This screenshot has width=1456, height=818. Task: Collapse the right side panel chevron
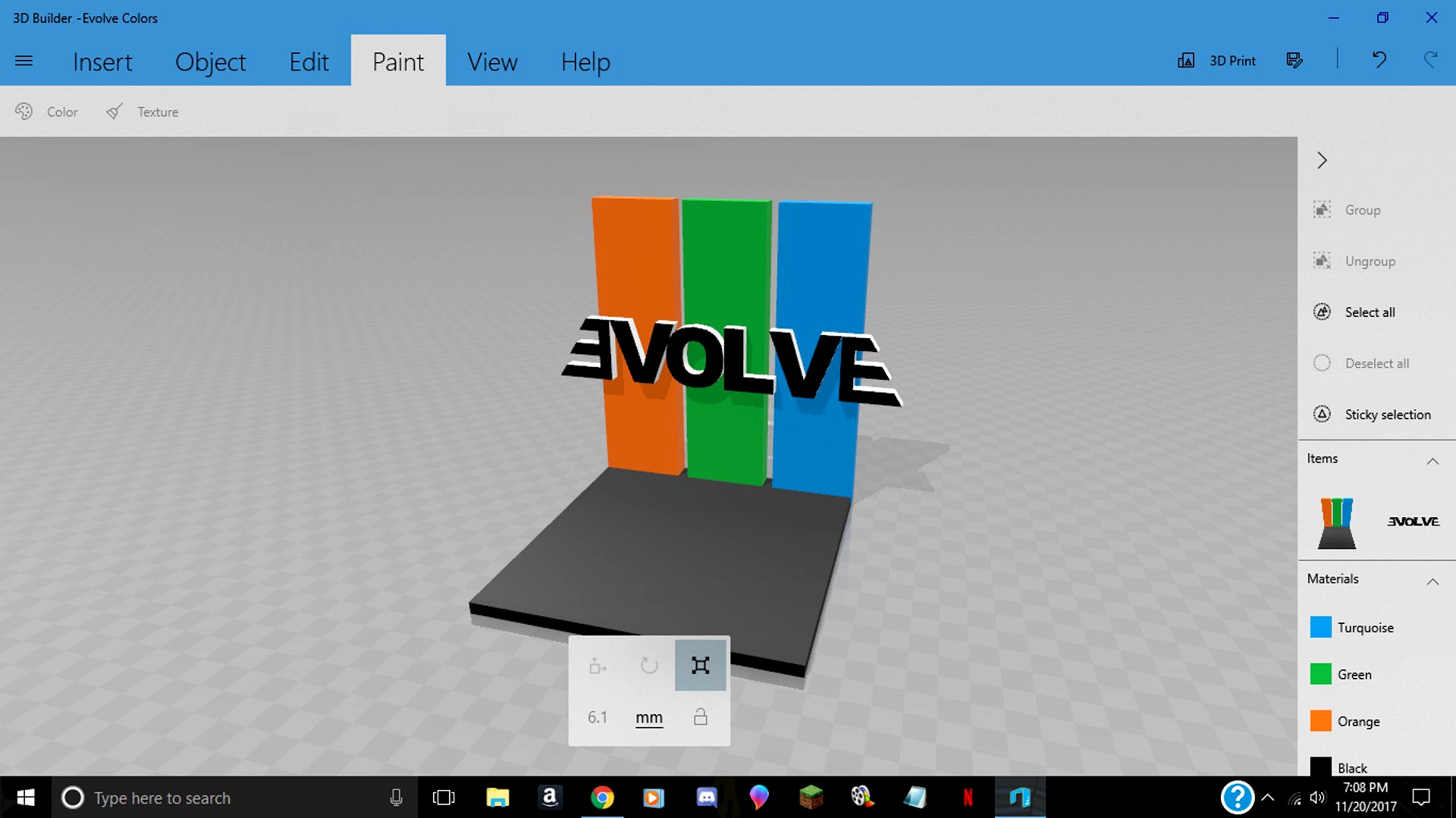(x=1322, y=160)
